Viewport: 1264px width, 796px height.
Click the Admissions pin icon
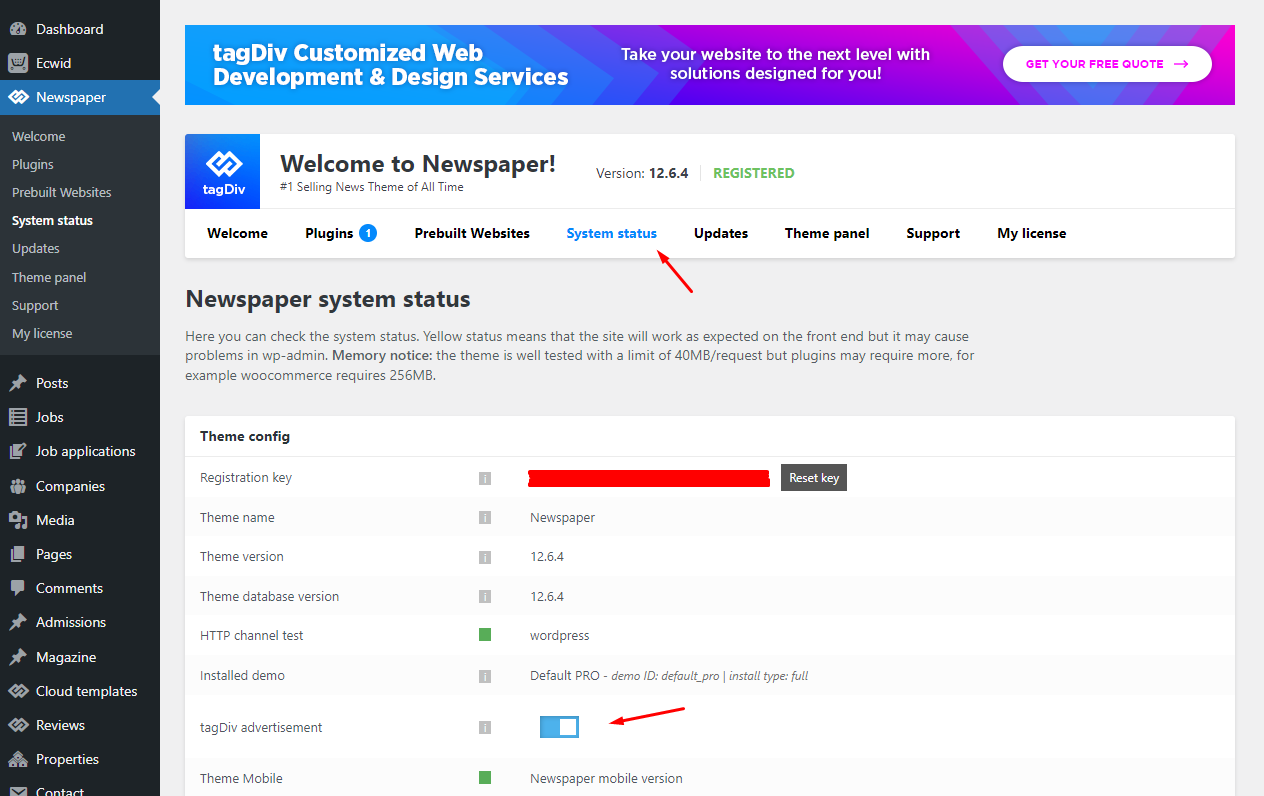[x=18, y=622]
